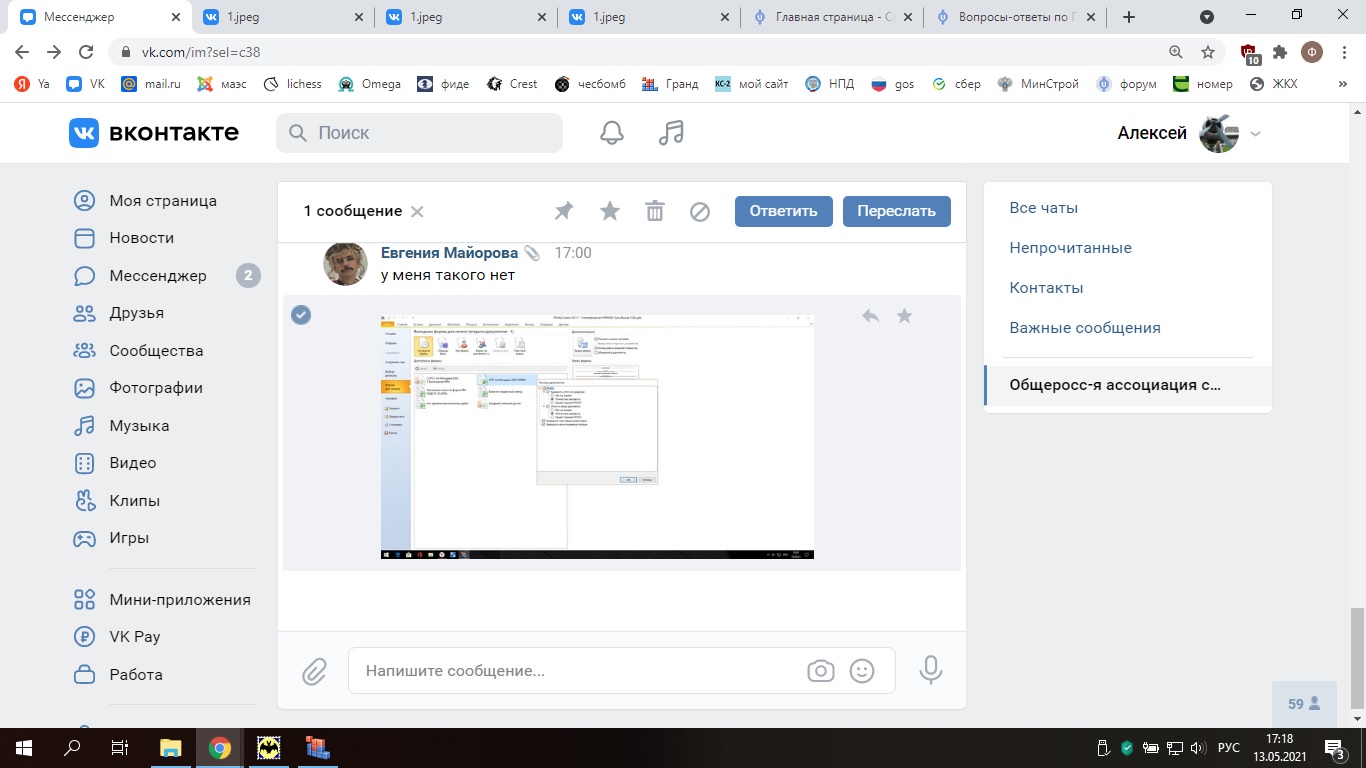Click the Chrome icon in the taskbar
This screenshot has height=768, width=1366.
(219, 747)
